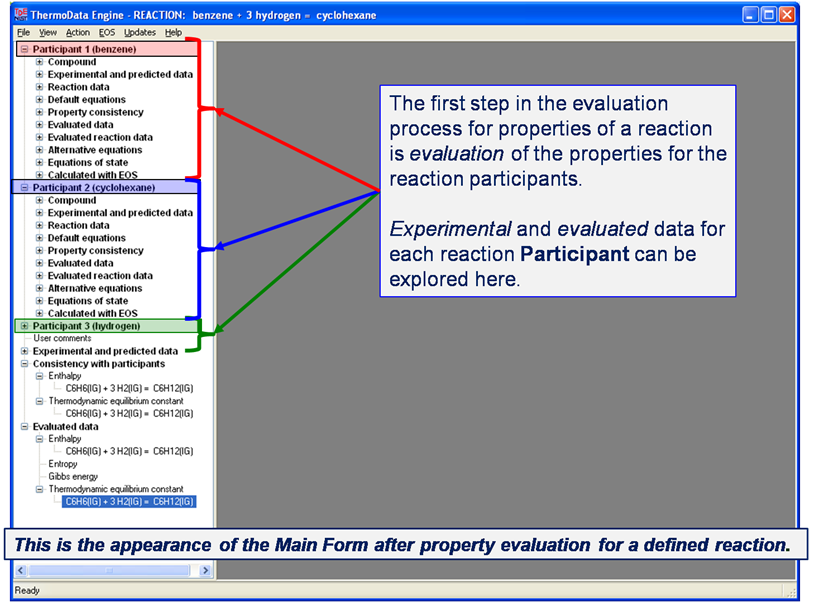Image resolution: width=815 pixels, height=603 pixels.
Task: Collapse the Participant 2 (cyclohexane) node
Action: 25,187
